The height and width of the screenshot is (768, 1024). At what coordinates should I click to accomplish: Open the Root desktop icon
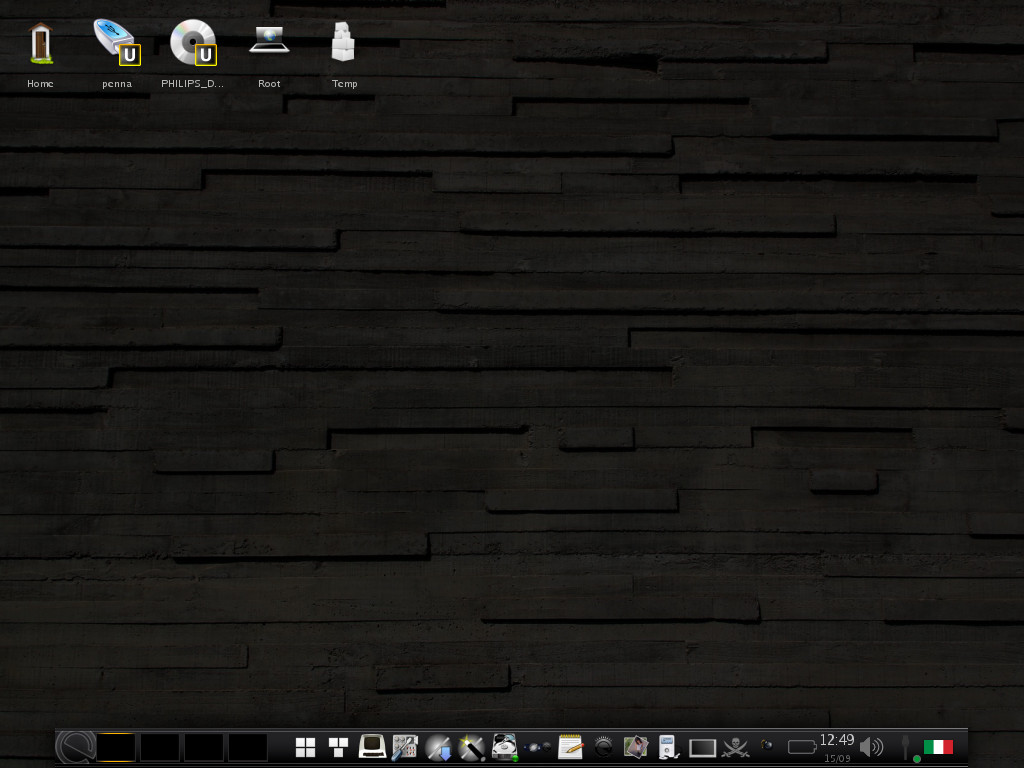(269, 42)
